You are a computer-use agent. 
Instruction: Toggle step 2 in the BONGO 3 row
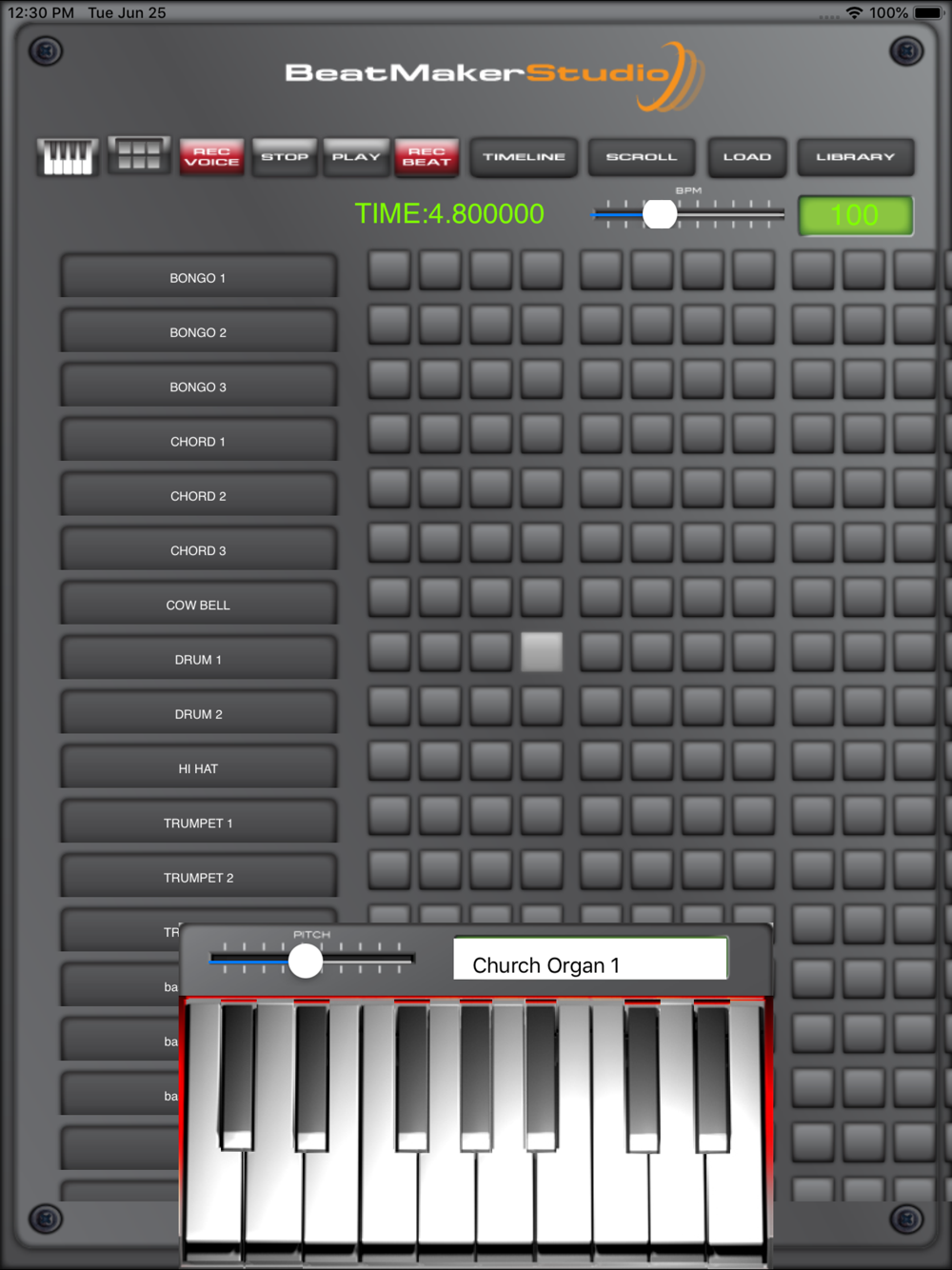coord(440,379)
